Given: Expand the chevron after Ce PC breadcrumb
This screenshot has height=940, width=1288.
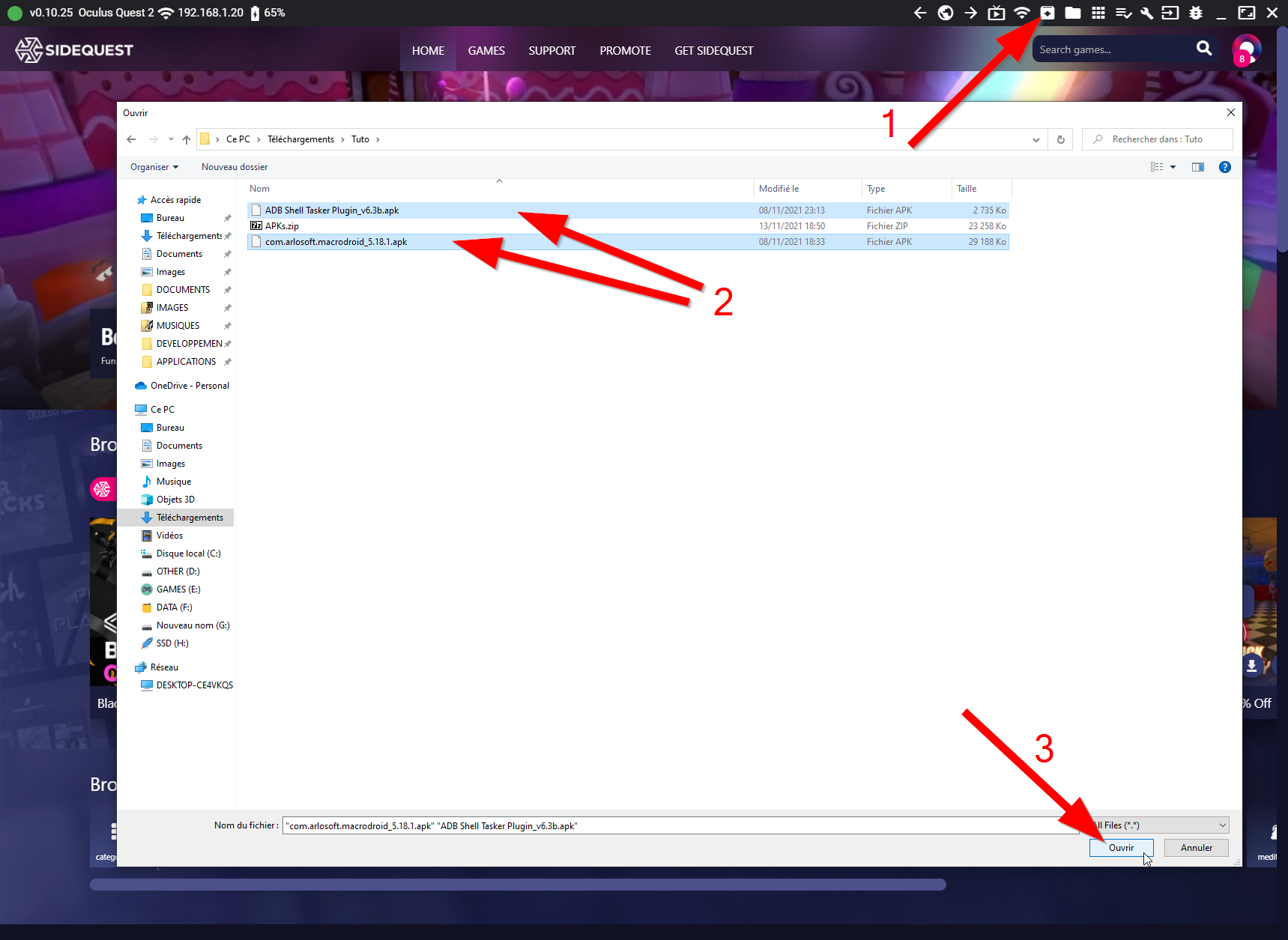Looking at the screenshot, I should click(x=258, y=139).
